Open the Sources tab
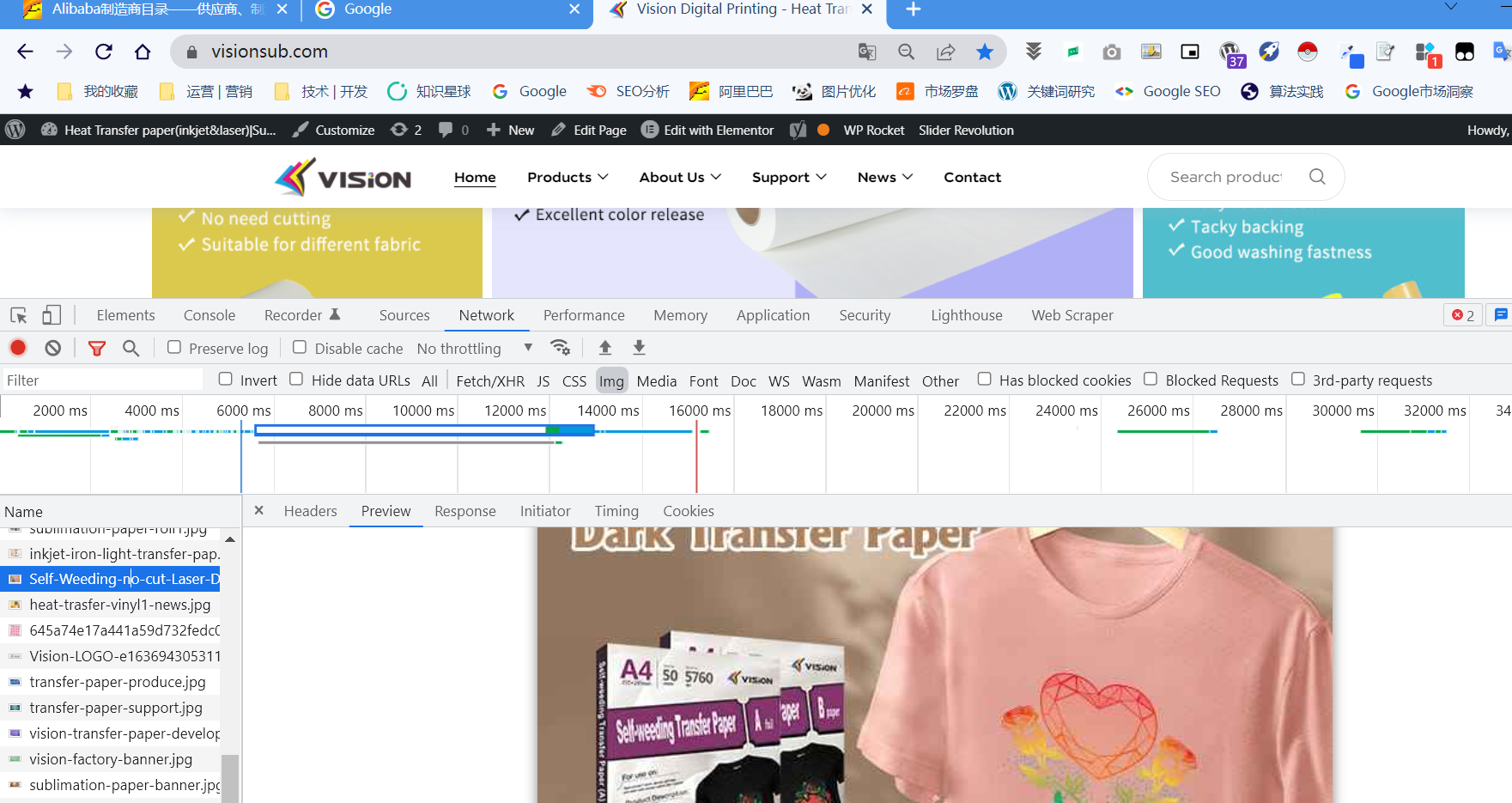 click(x=404, y=316)
